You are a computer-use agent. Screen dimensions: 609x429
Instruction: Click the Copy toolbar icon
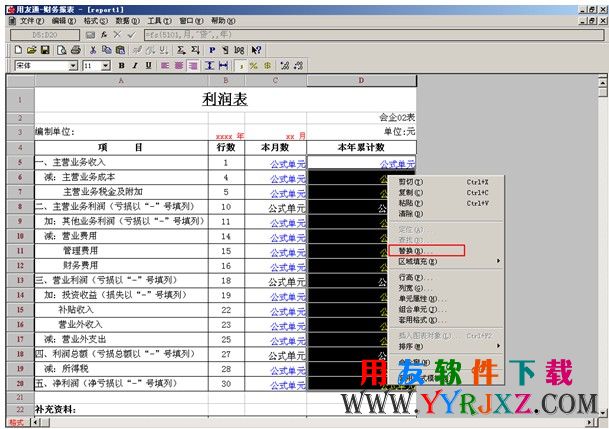(106, 50)
